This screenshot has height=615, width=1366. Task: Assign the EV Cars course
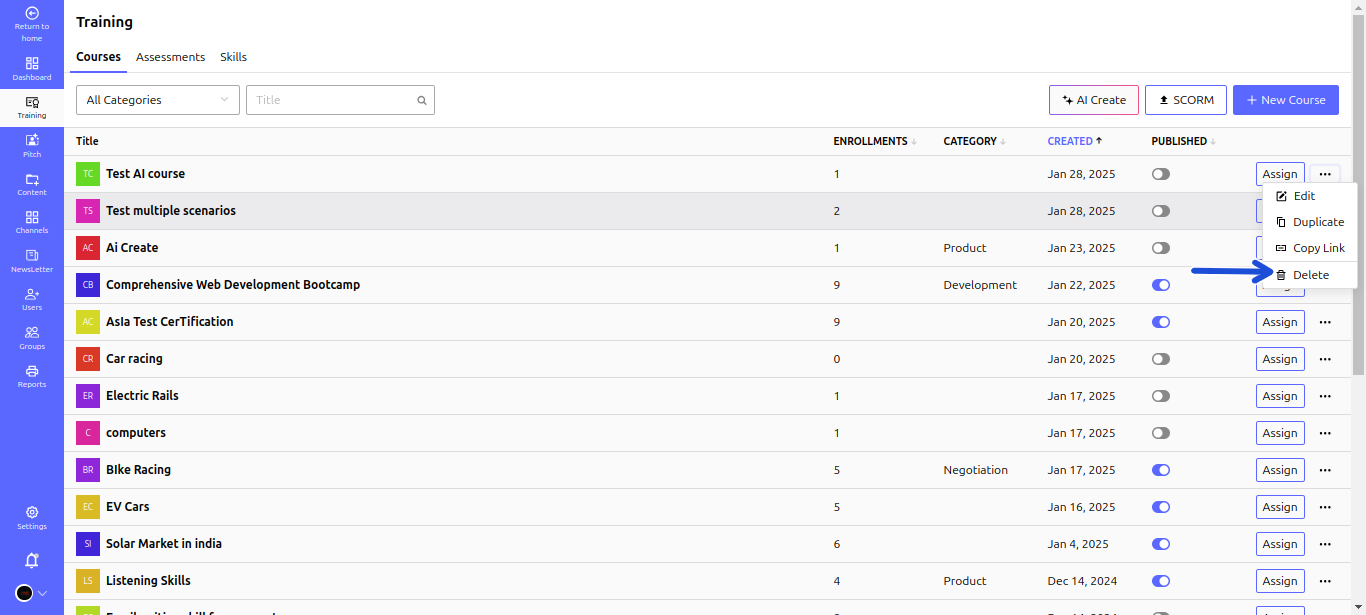[1279, 507]
